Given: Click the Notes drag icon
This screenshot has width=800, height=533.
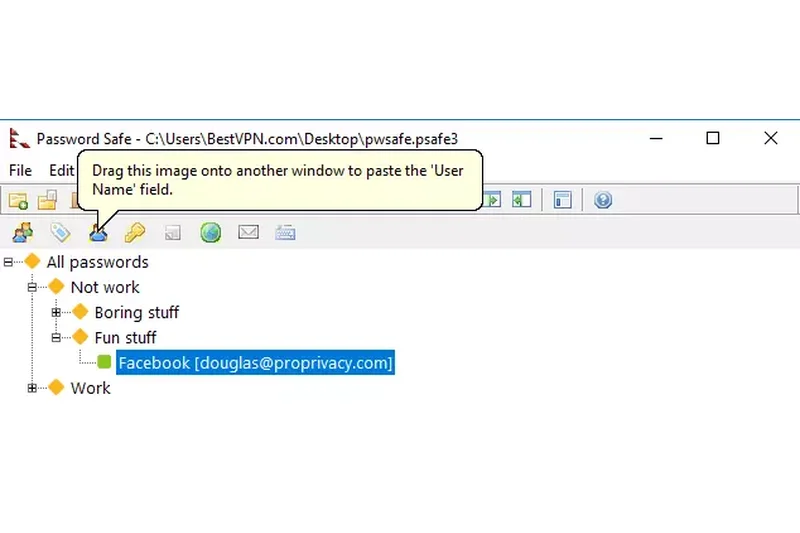Looking at the screenshot, I should 172,233.
